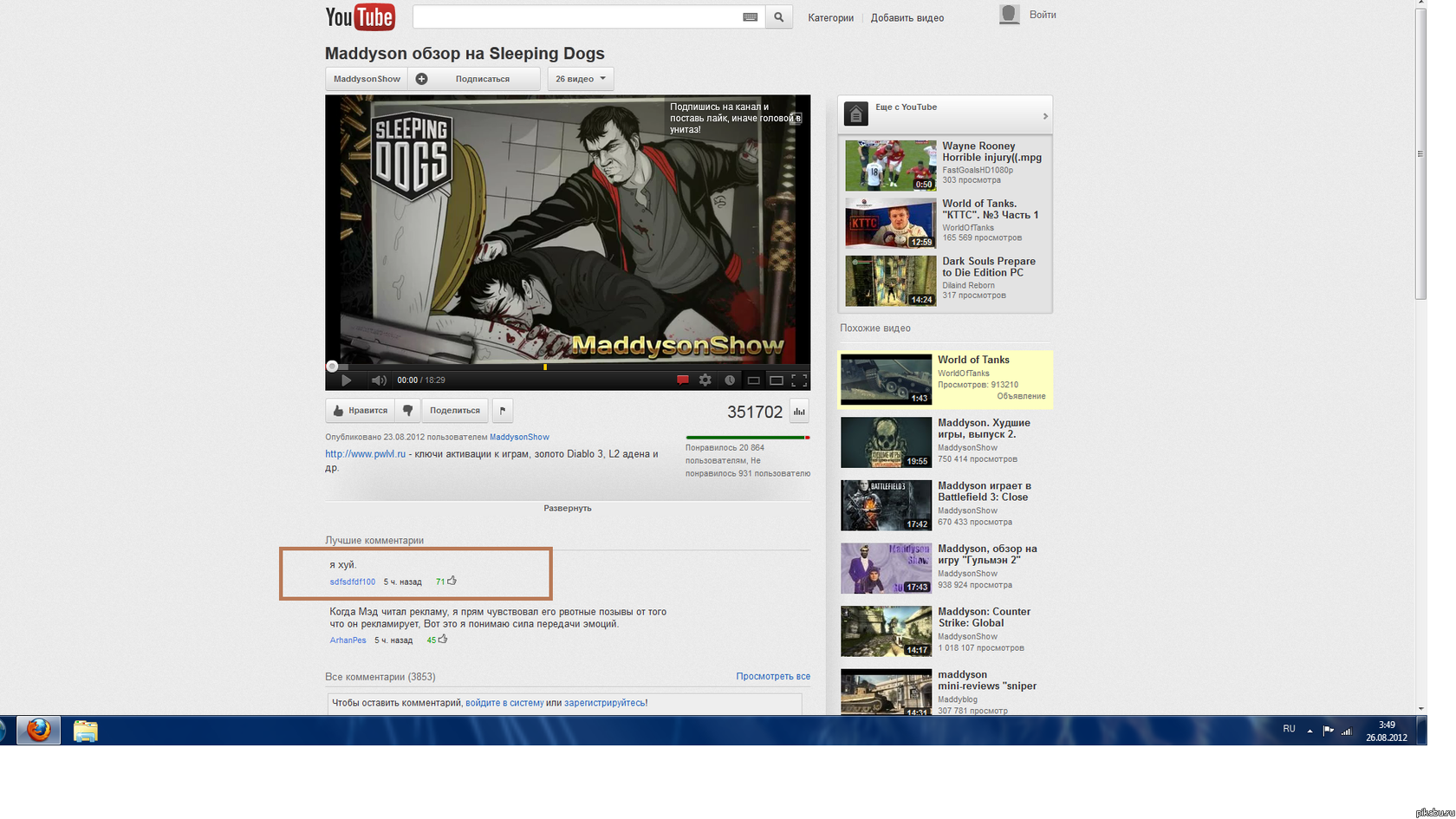
Task: Open the Категории menu item
Action: click(830, 17)
